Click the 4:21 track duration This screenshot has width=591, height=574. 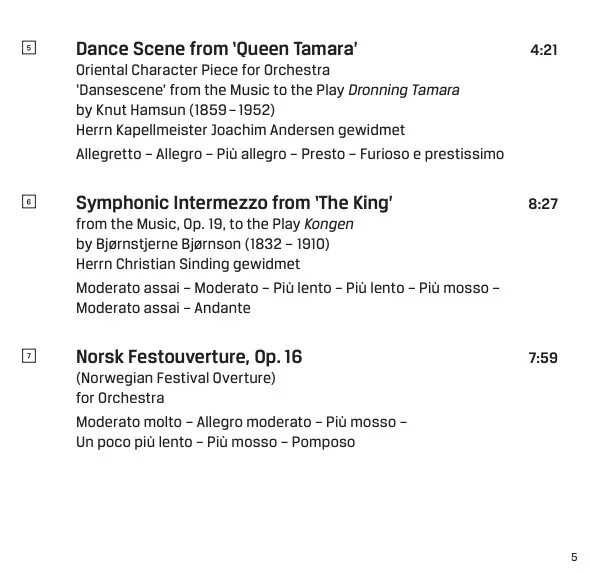544,50
